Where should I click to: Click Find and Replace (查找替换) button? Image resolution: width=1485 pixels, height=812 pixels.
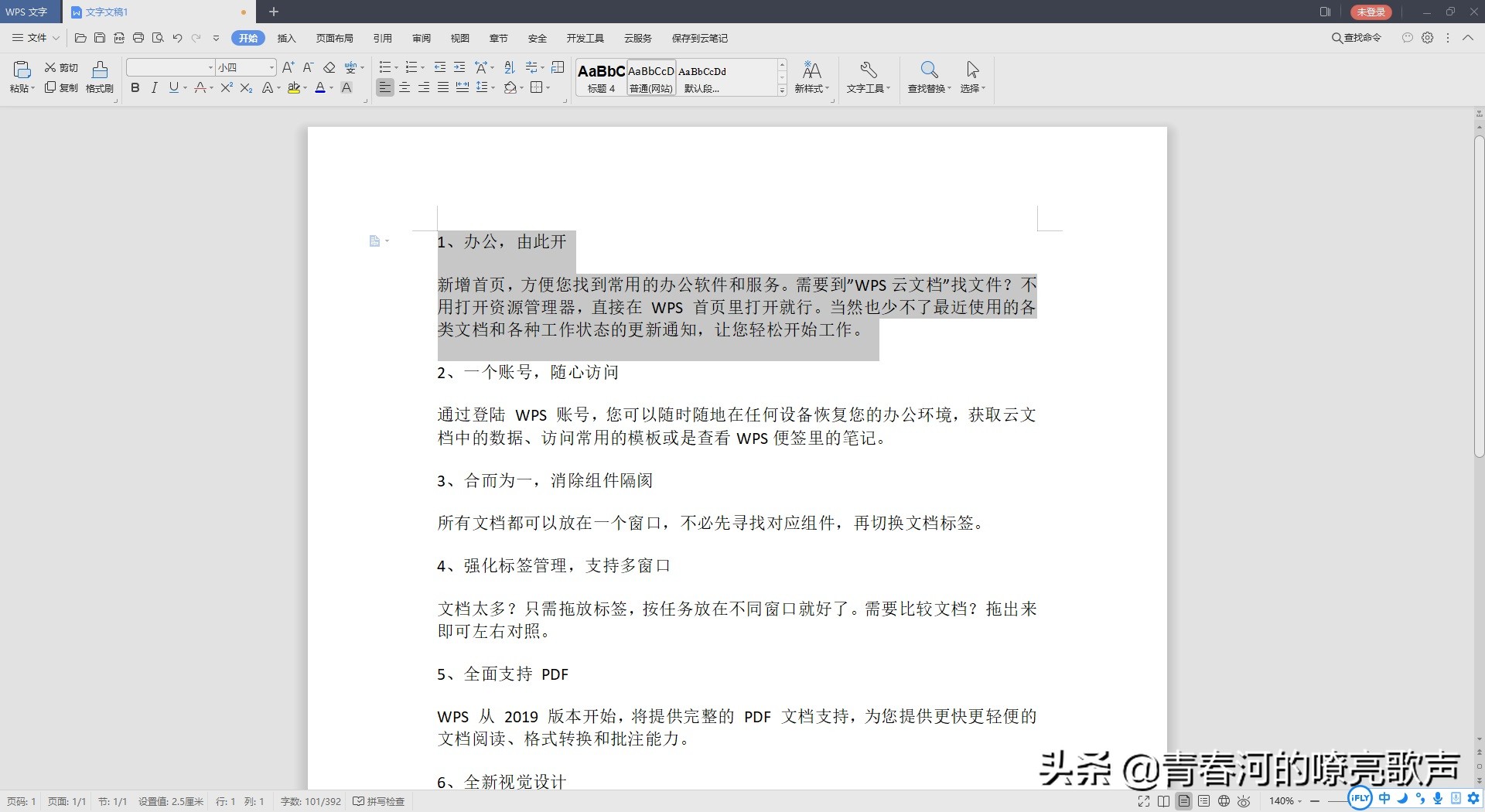click(x=930, y=77)
